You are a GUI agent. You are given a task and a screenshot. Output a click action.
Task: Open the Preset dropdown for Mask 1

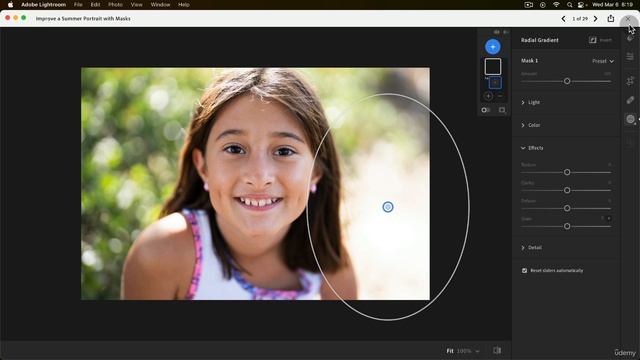[x=603, y=61]
